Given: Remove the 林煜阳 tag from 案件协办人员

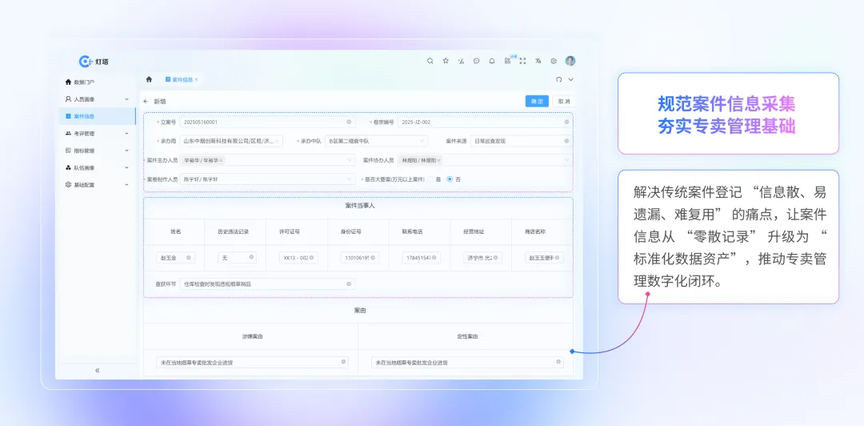Looking at the screenshot, I should click(439, 160).
